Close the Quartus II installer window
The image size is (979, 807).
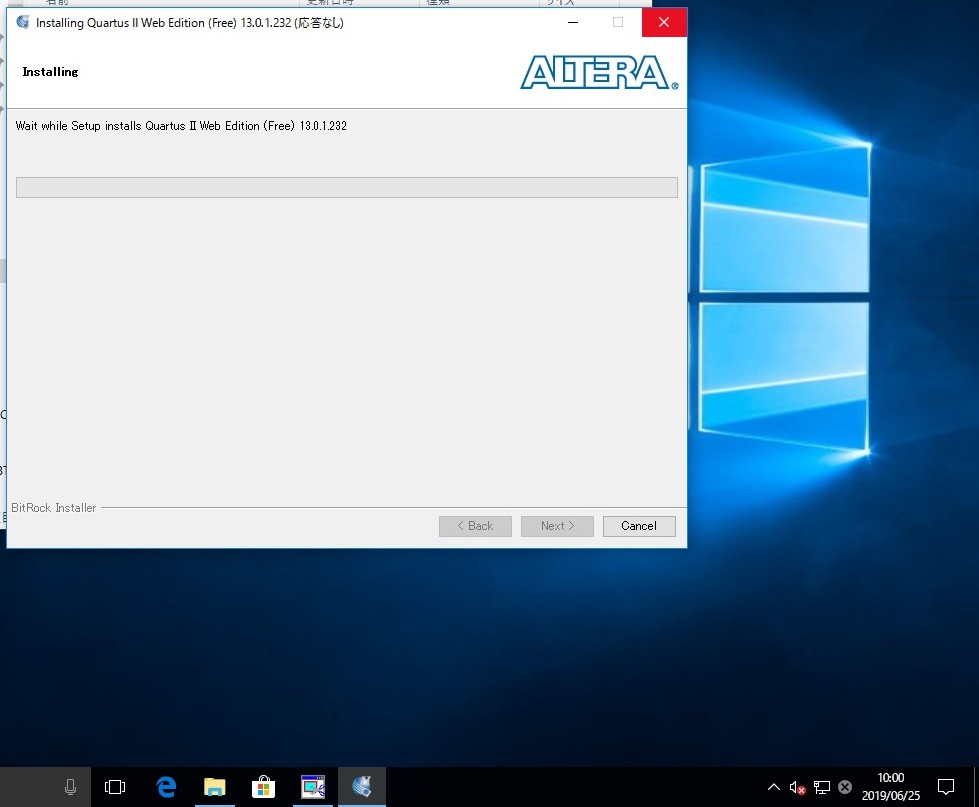click(664, 23)
